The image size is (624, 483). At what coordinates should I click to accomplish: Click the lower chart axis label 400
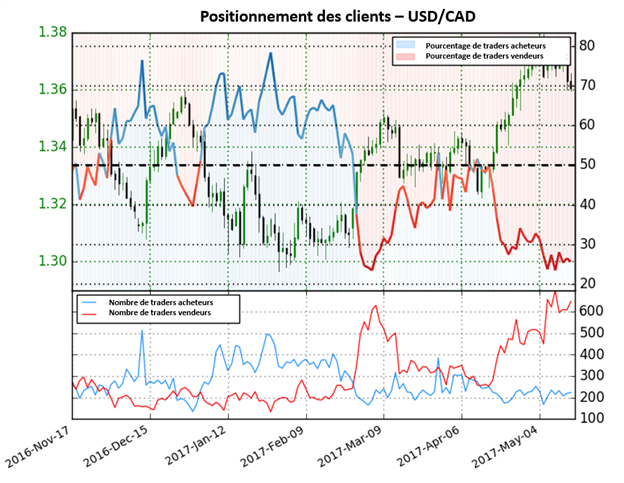click(x=591, y=354)
